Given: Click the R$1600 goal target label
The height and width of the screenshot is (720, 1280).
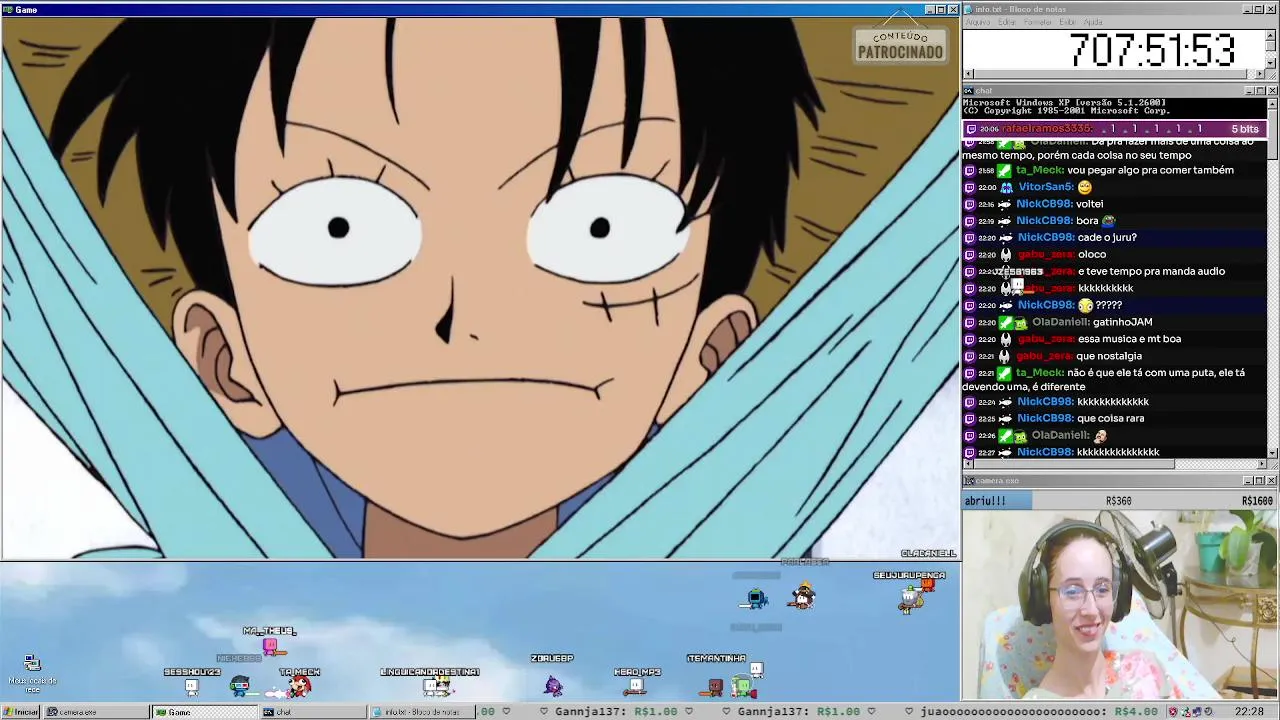Looking at the screenshot, I should [x=1257, y=501].
